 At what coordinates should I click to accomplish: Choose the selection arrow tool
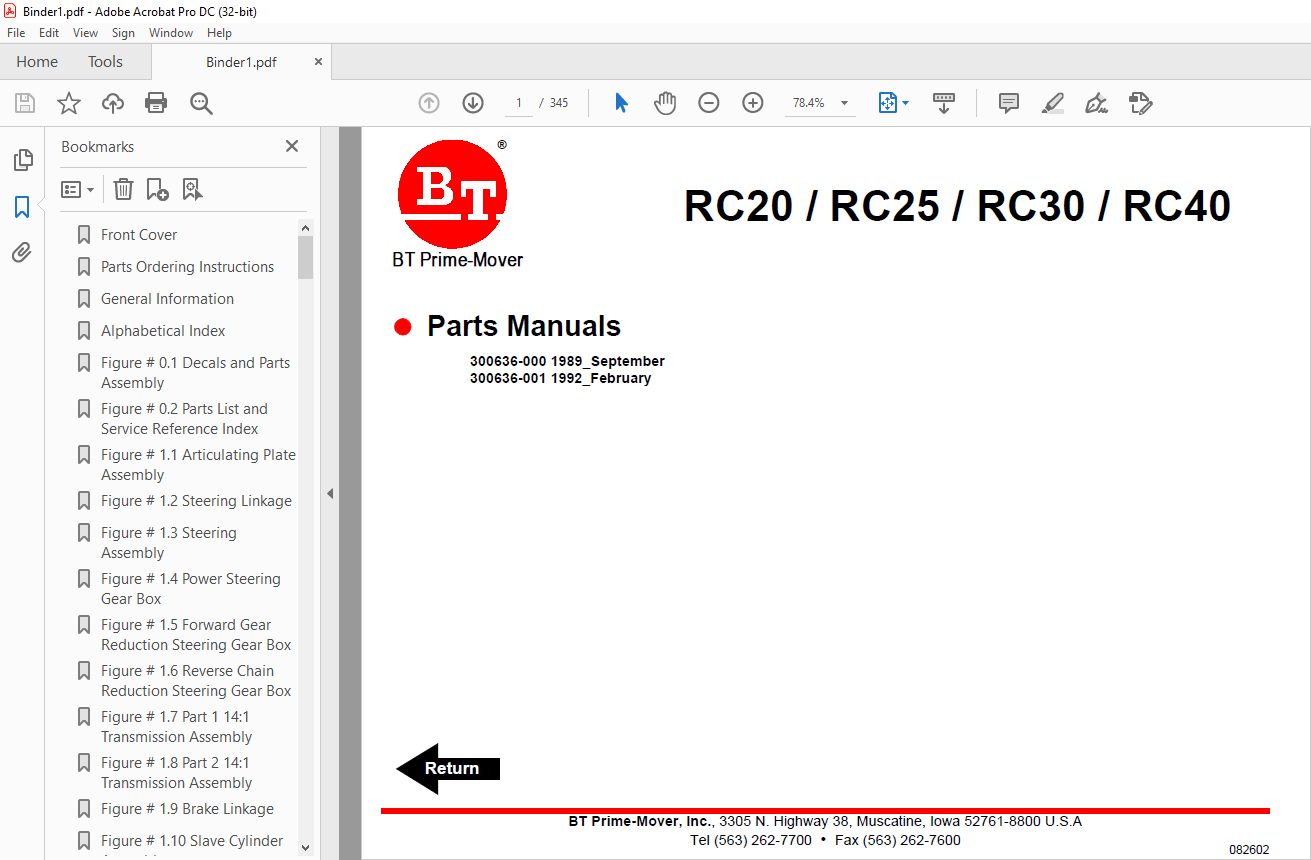[x=621, y=103]
